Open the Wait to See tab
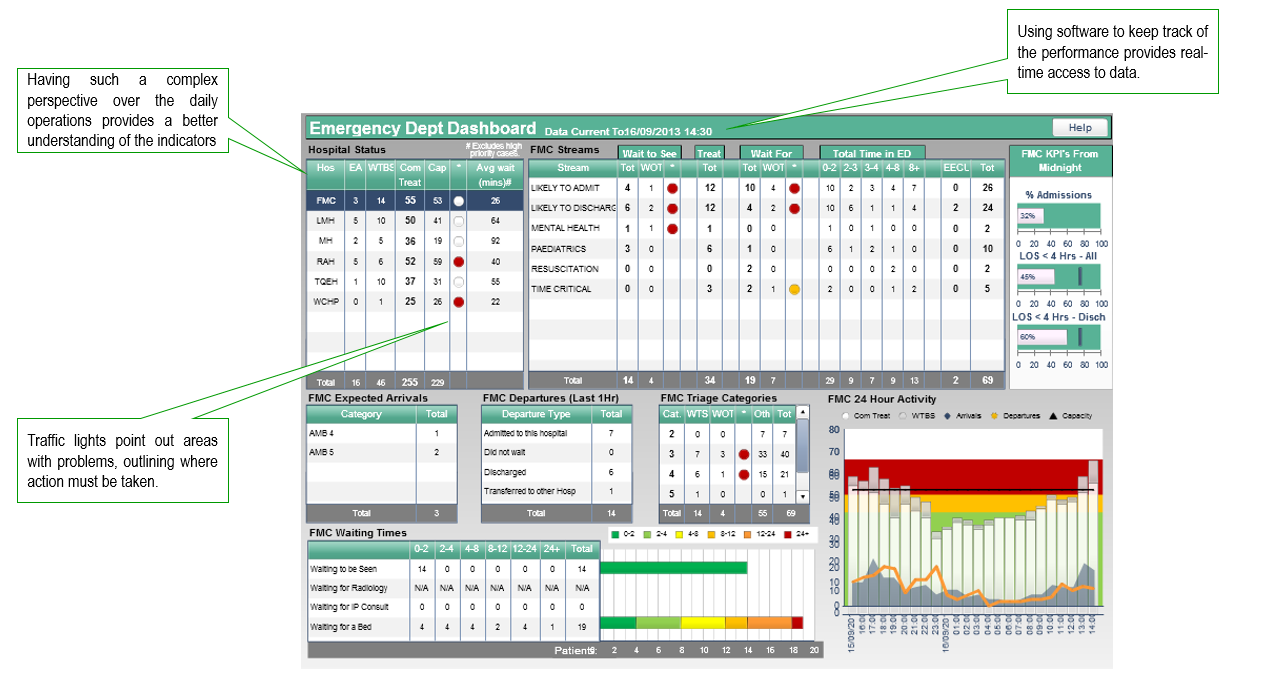 [649, 153]
